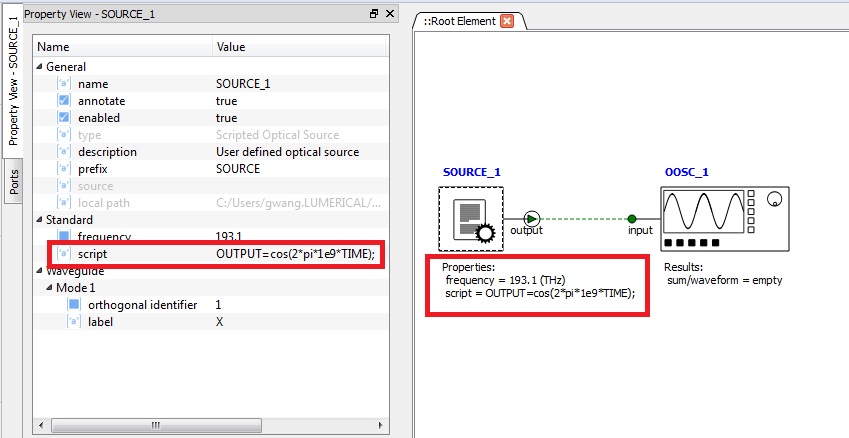849x438 pixels.
Task: Toggle the annotate checkbox
Action: pos(65,101)
